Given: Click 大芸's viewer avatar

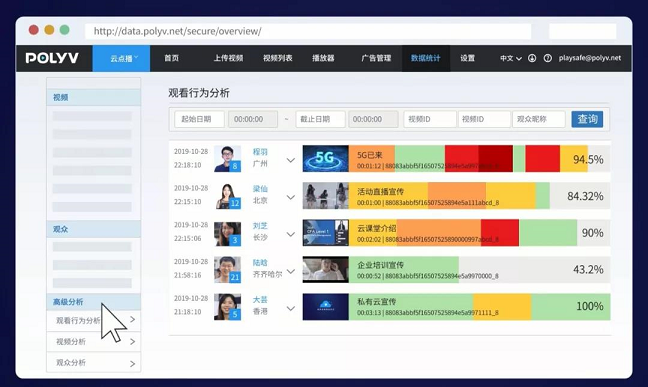Looking at the screenshot, I should coord(227,306).
